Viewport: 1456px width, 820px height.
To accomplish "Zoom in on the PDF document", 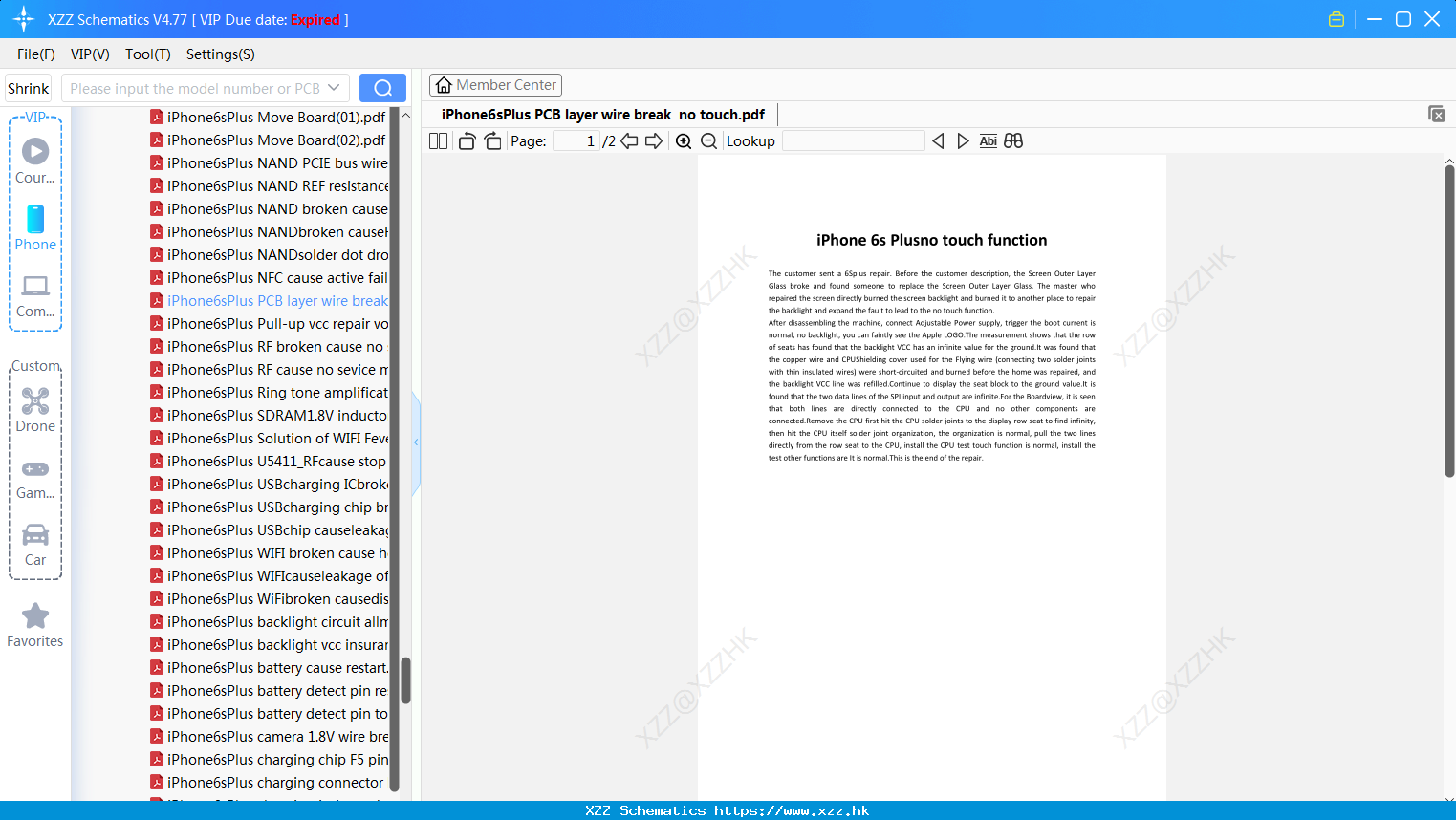I will click(x=684, y=141).
